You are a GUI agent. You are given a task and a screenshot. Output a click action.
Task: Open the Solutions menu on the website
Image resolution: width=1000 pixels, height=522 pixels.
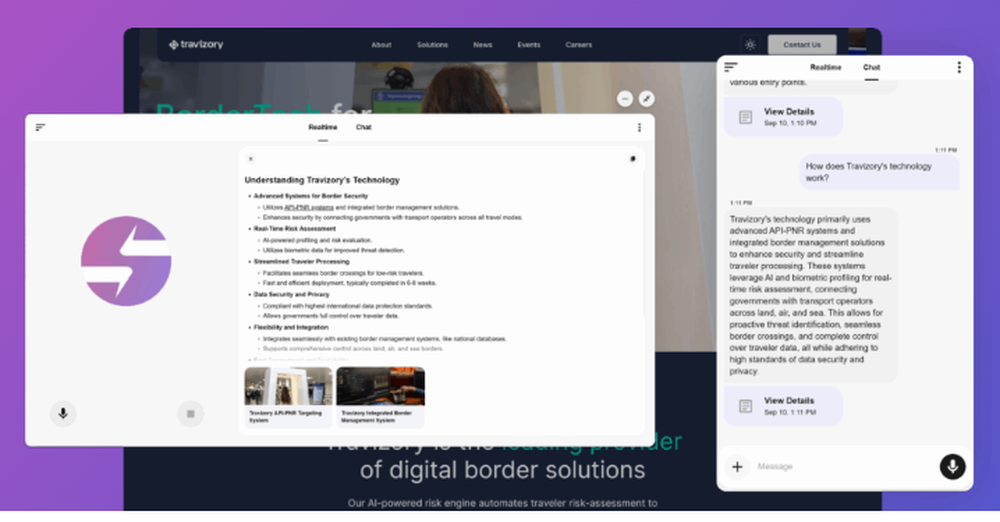click(x=432, y=45)
